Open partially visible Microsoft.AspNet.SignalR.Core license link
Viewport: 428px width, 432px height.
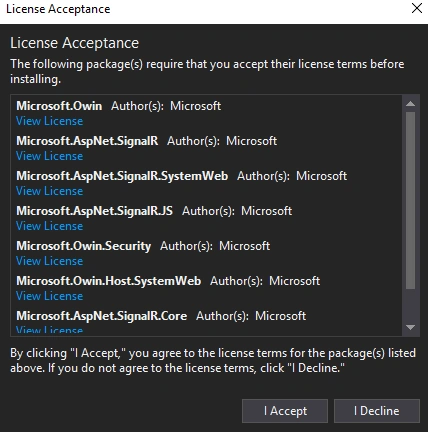coord(49,330)
